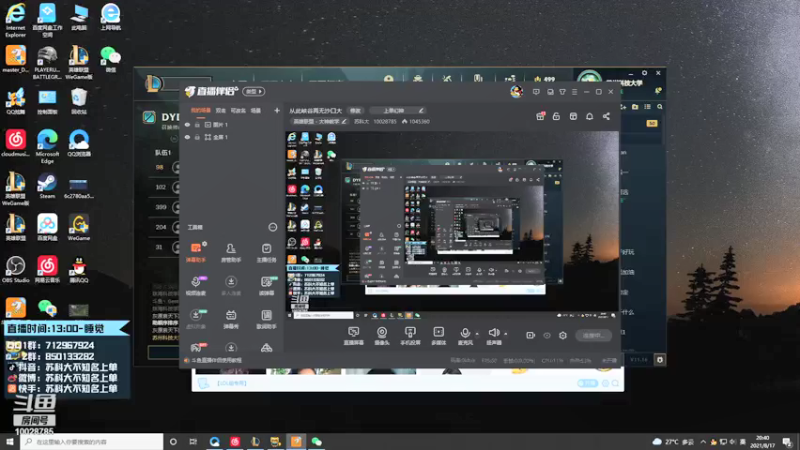
Task: Switch to the second scene tab
Action: [220, 110]
